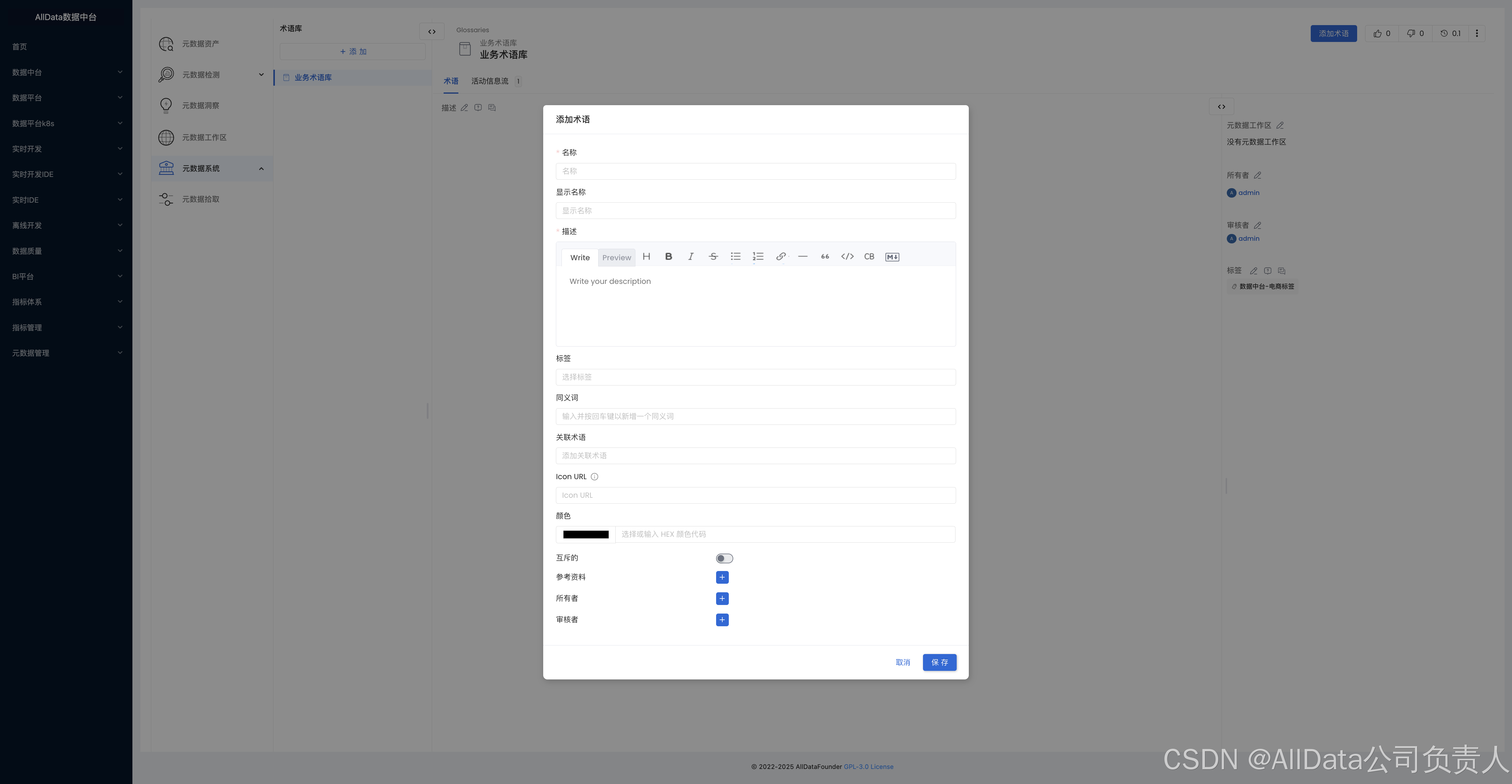Insert unordered bullet list
This screenshot has width=1512, height=784.
pyautogui.click(x=735, y=256)
